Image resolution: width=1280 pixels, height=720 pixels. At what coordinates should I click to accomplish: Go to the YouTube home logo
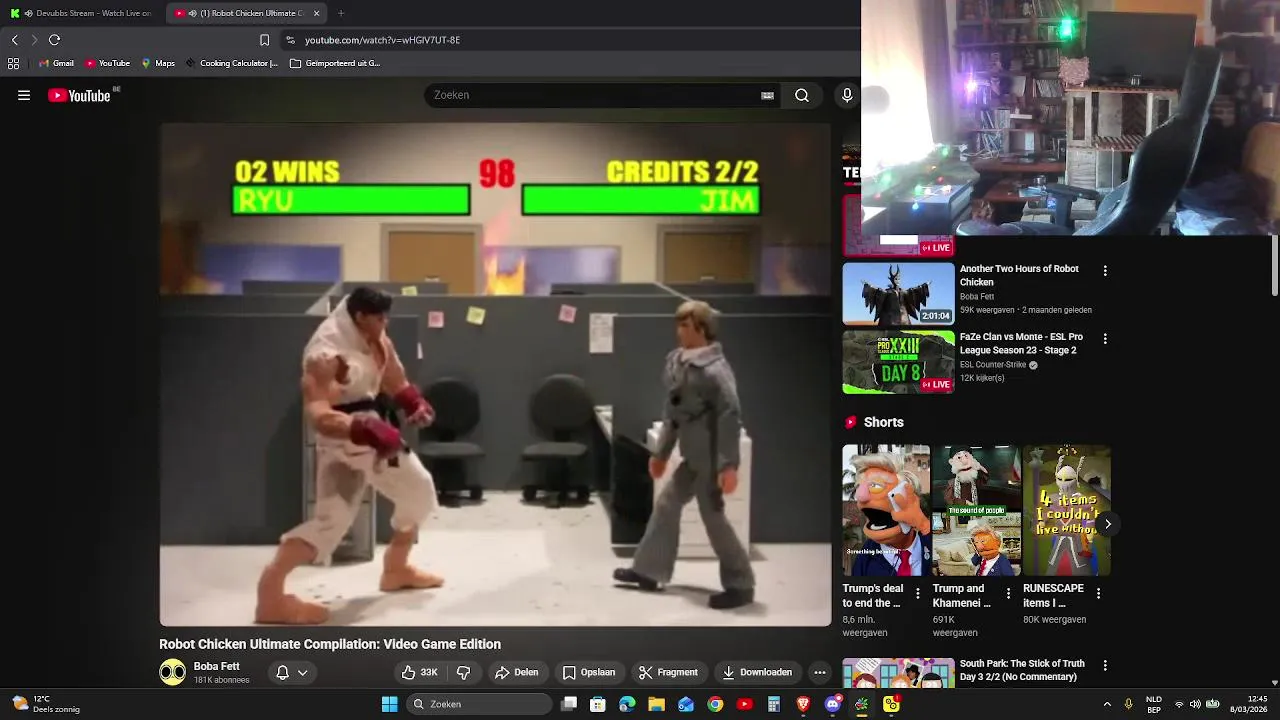(x=79, y=95)
